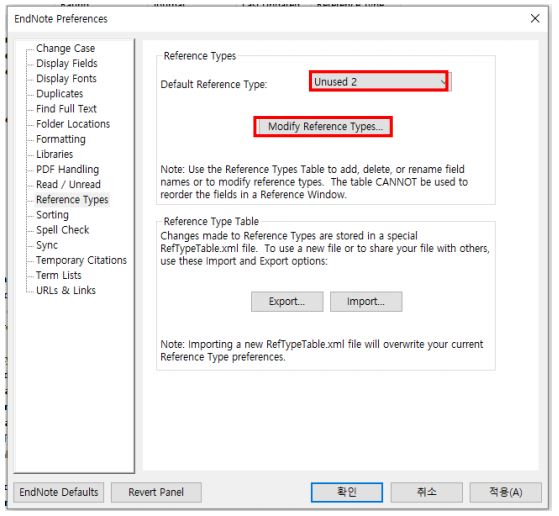Select the Formatting preference item
Viewport: 559px width, 516px height.
(x=61, y=139)
